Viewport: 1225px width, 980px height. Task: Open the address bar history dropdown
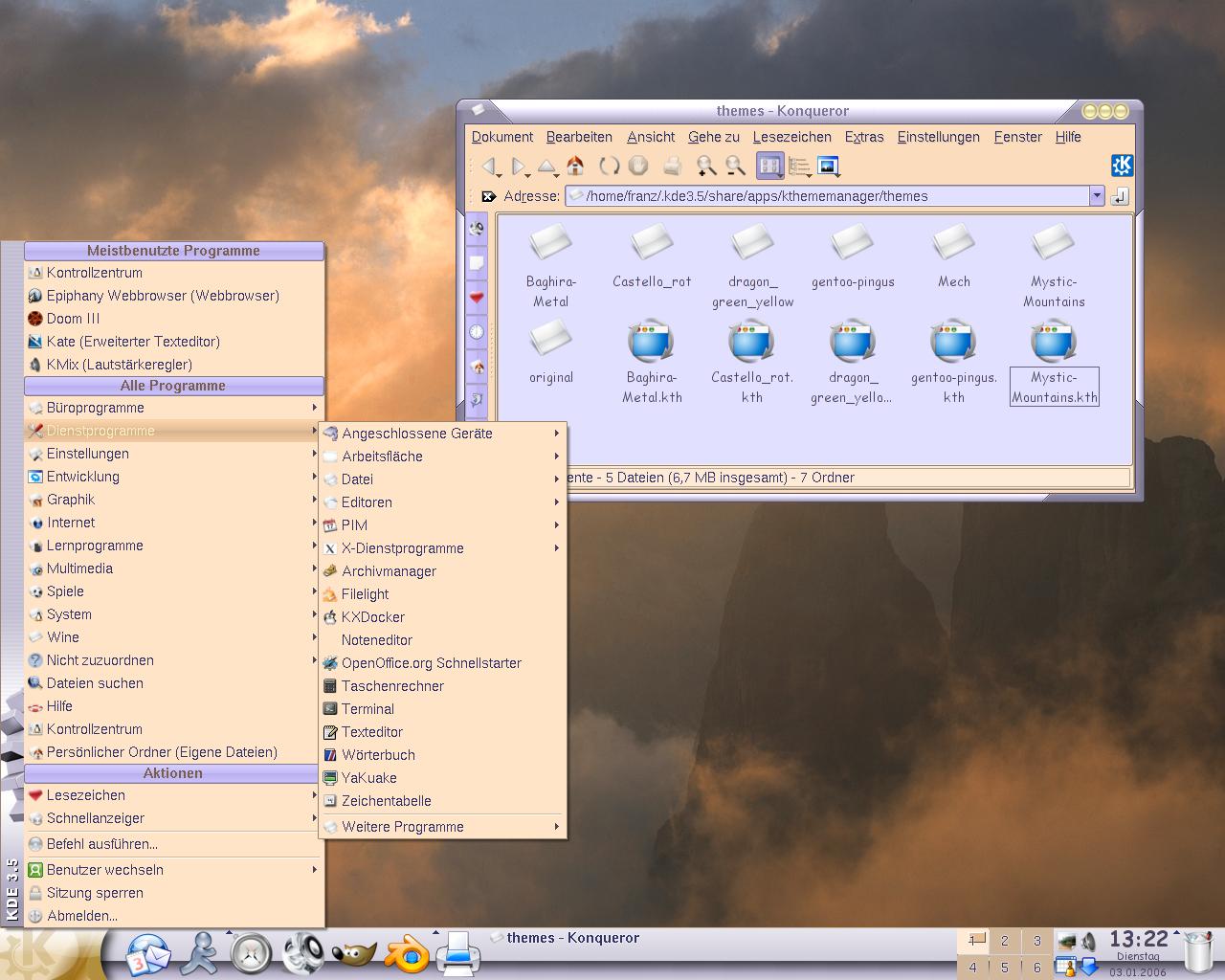[x=1097, y=196]
